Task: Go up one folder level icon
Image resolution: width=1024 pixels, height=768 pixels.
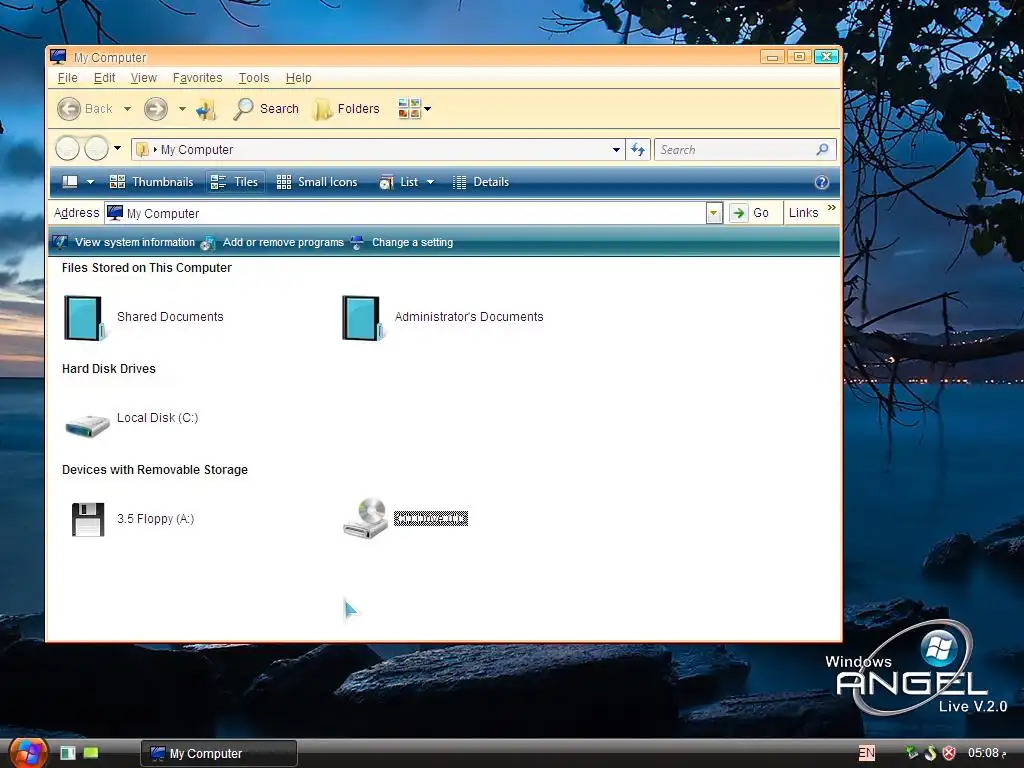Action: point(206,109)
